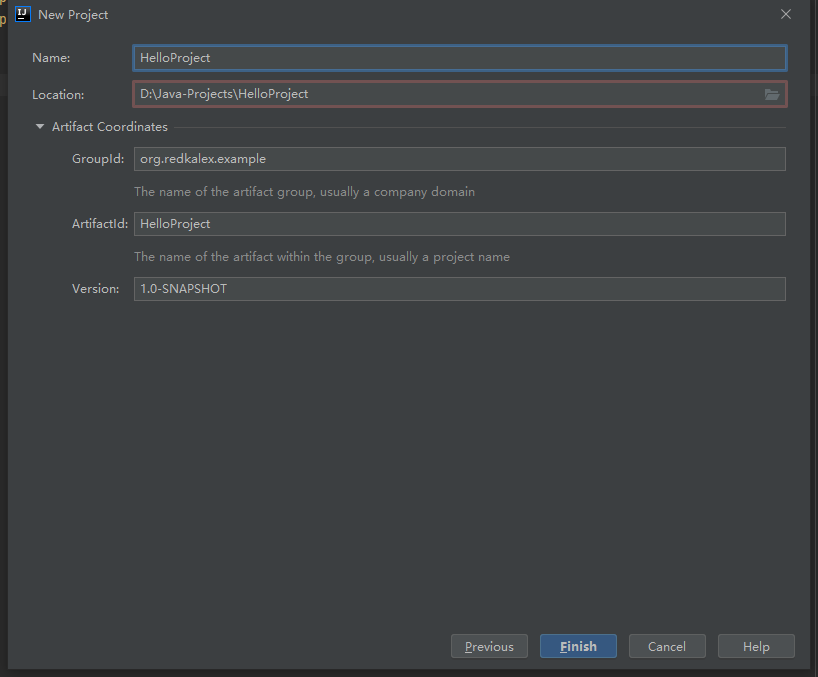818x677 pixels.
Task: Click the Artifact Coordinates section heading
Action: coord(110,127)
